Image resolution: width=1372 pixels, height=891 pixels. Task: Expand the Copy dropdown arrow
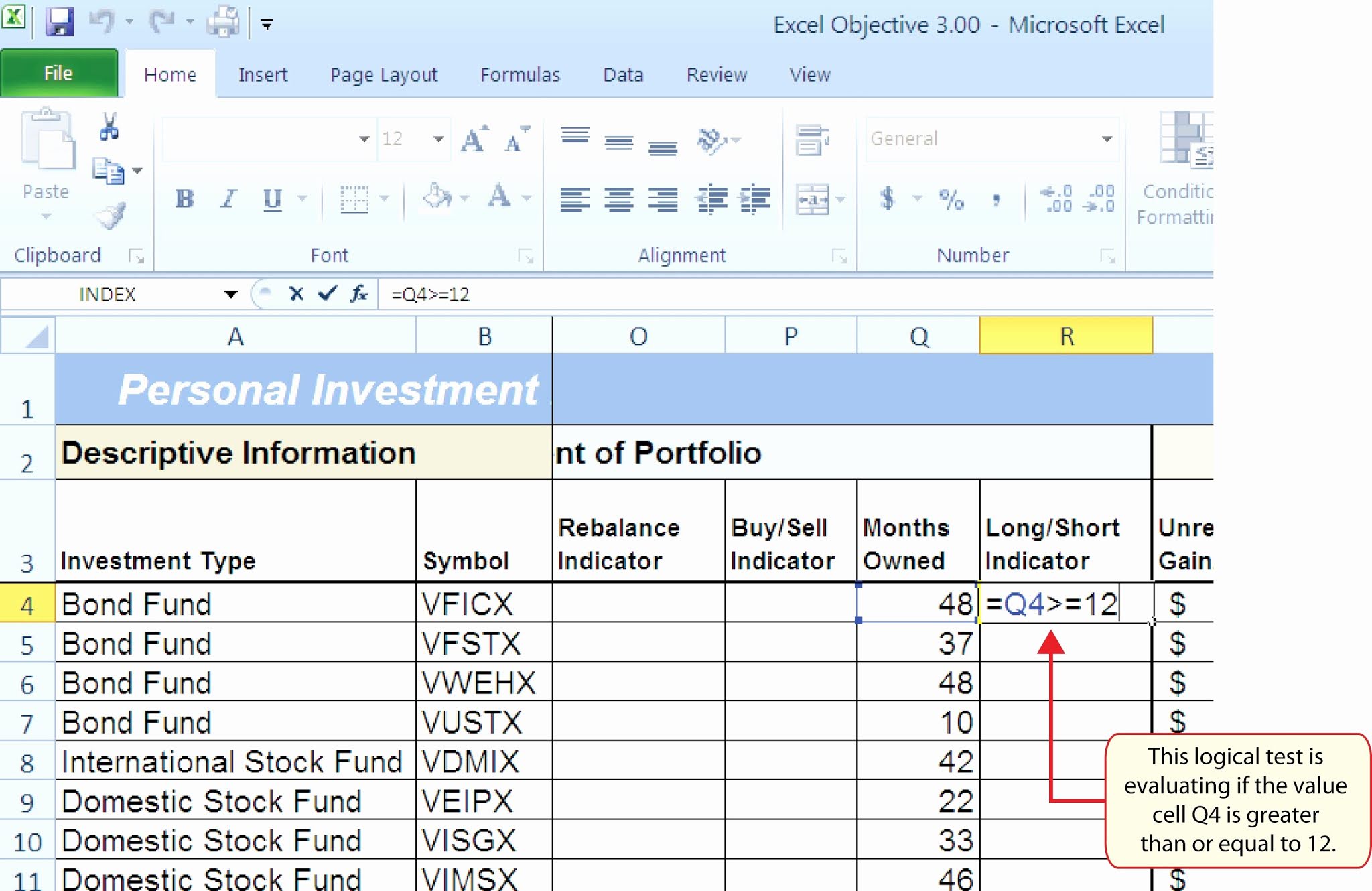pos(137,172)
